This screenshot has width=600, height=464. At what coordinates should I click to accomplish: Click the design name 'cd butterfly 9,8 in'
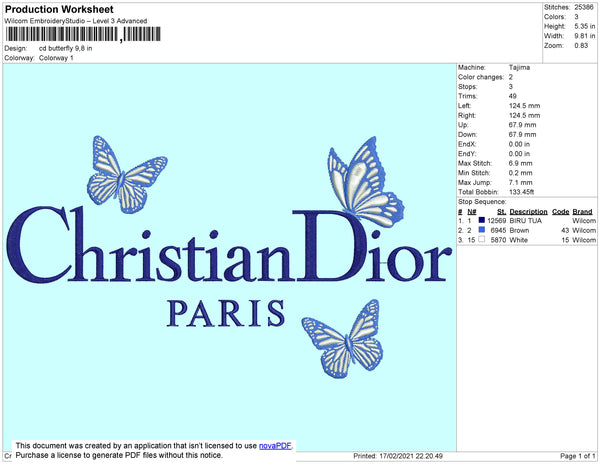(65, 48)
